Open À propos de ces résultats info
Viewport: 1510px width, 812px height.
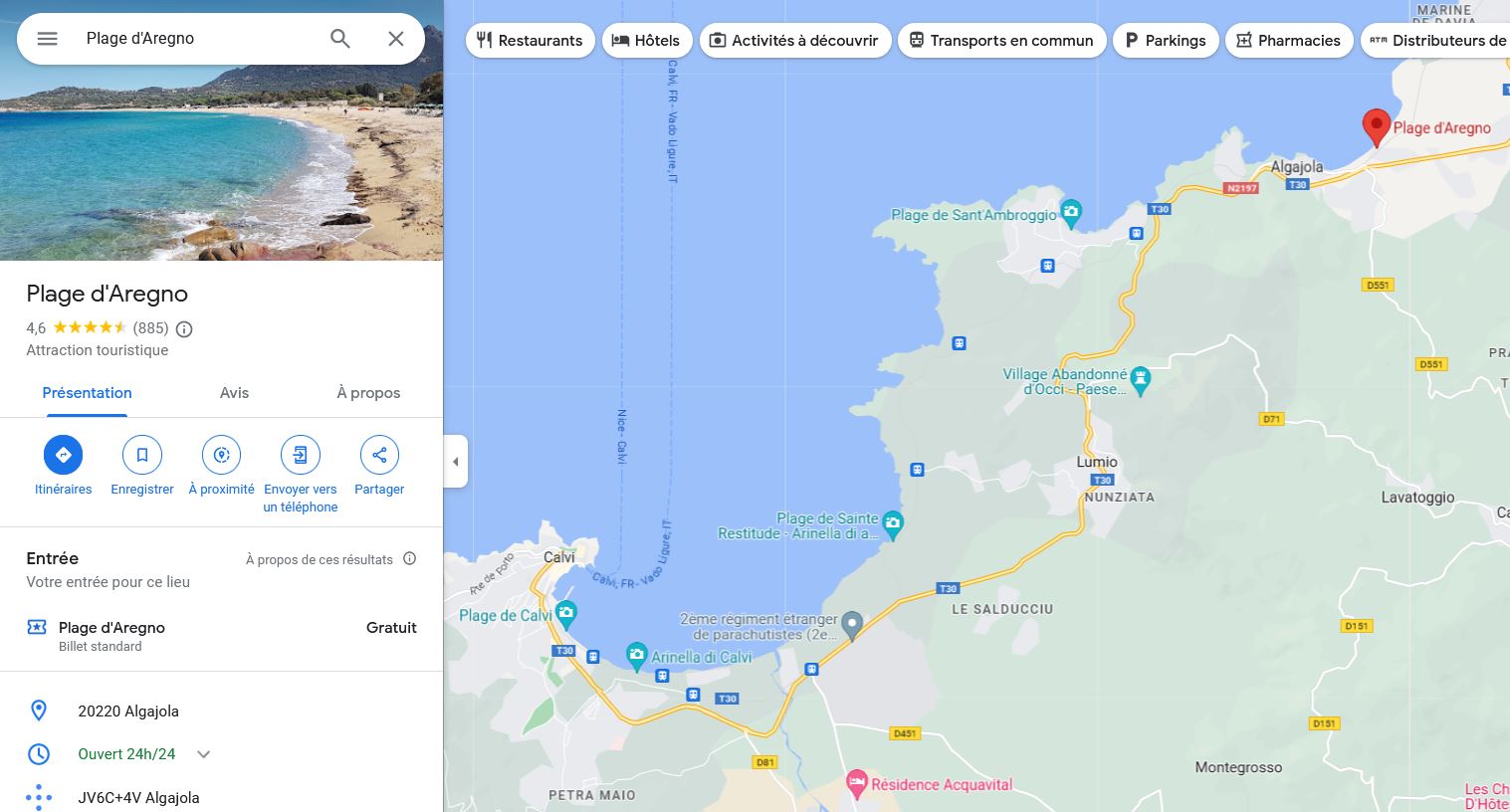409,559
